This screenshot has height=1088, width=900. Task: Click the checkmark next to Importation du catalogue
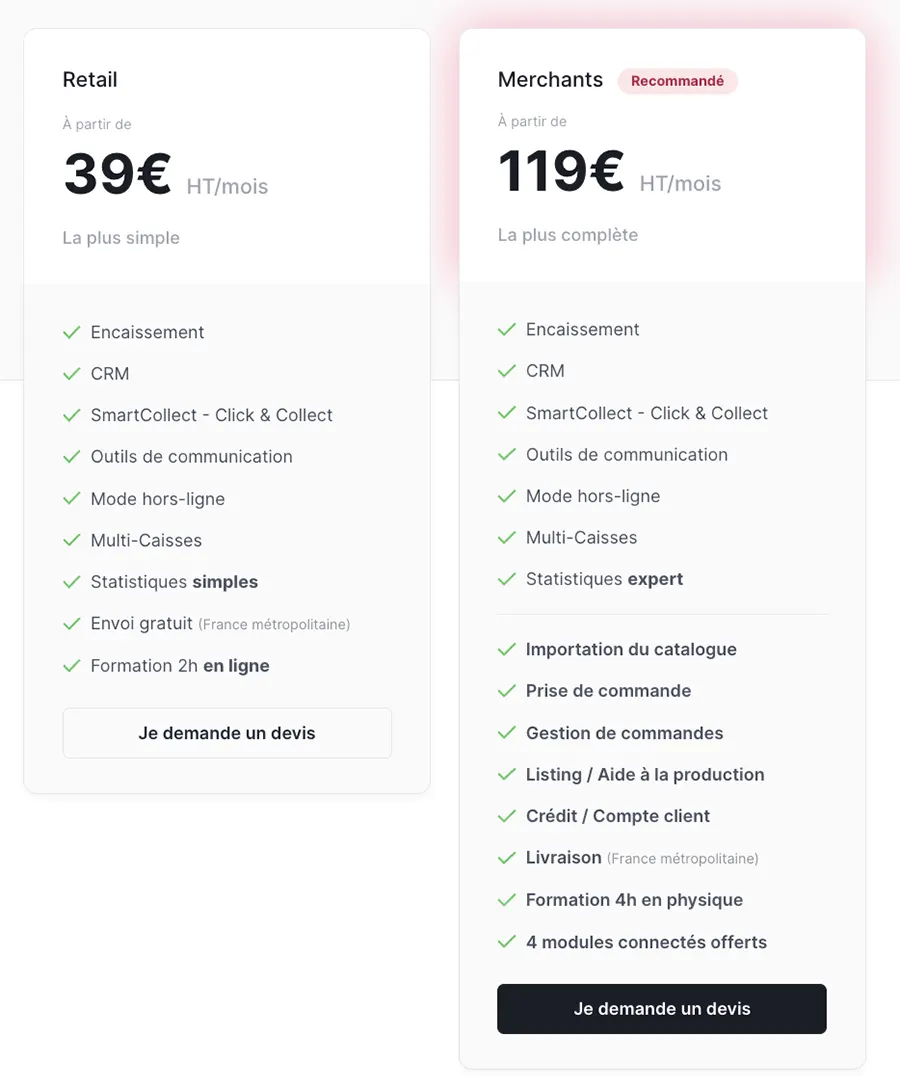point(506,650)
